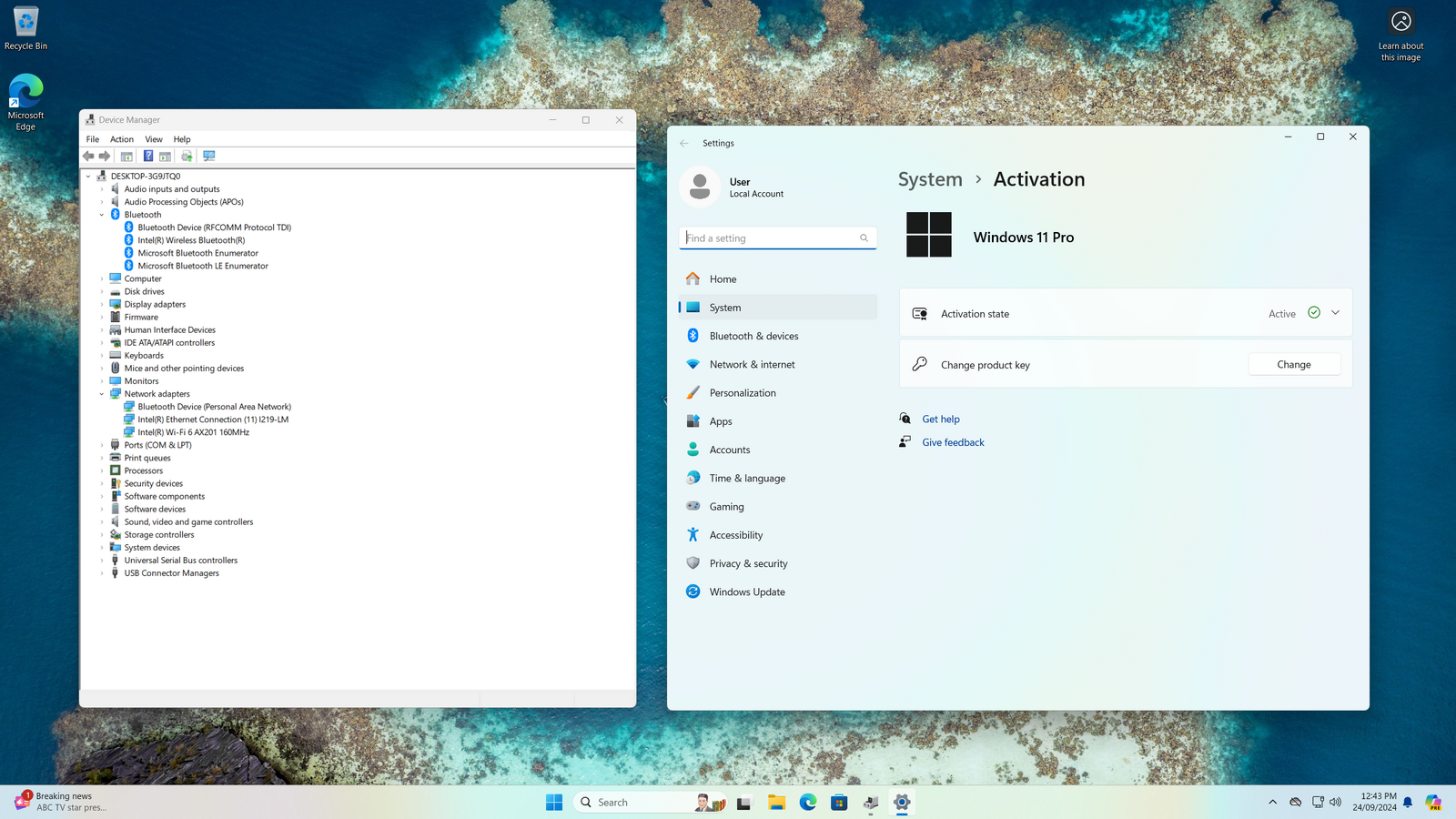1456x819 pixels.
Task: Click the taskbar Search box
Action: (651, 802)
